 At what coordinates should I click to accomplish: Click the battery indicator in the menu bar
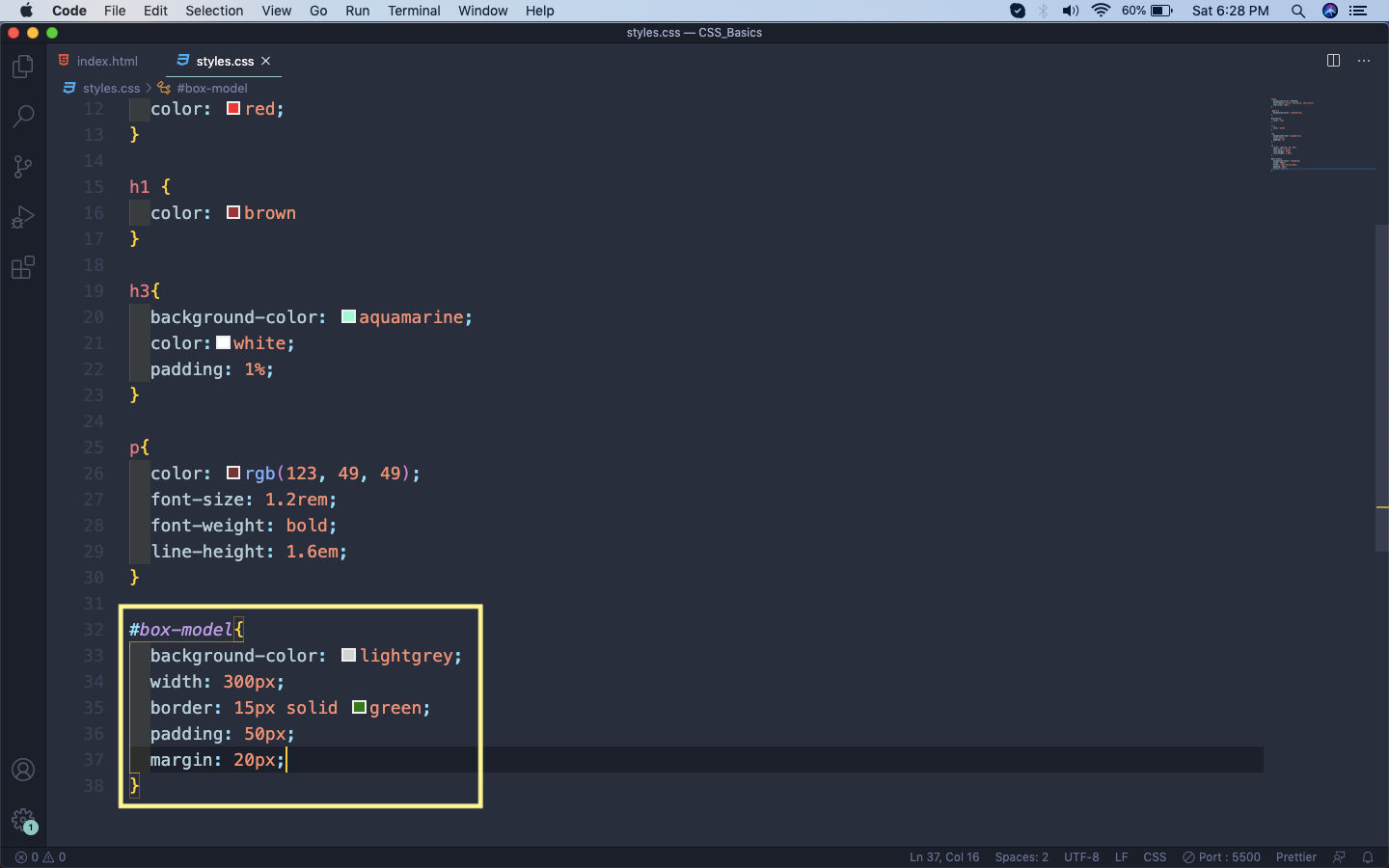(1148, 11)
